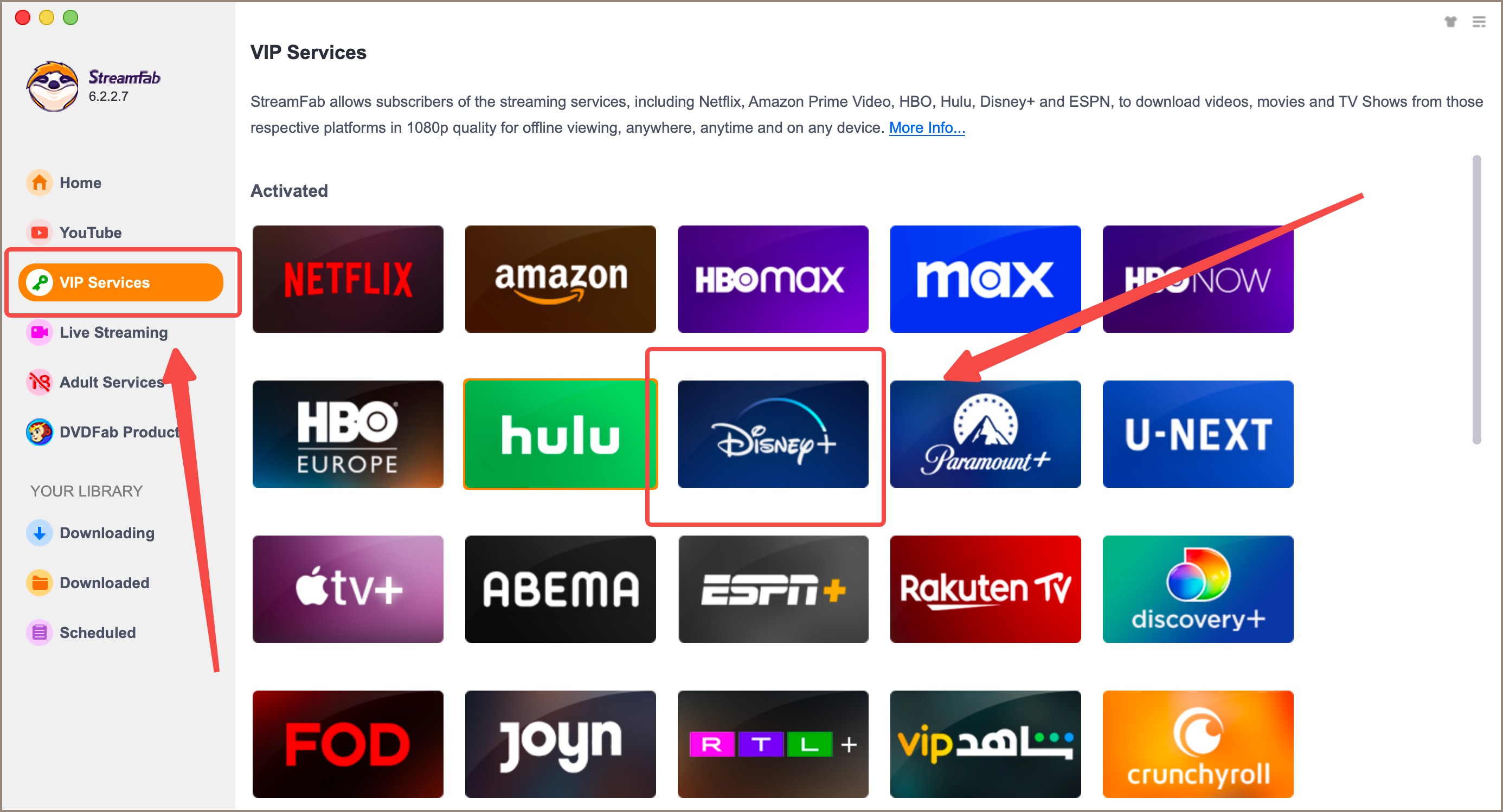This screenshot has height=812, width=1503.
Task: Click the vertical scrollbar thumb
Action: (x=1476, y=300)
